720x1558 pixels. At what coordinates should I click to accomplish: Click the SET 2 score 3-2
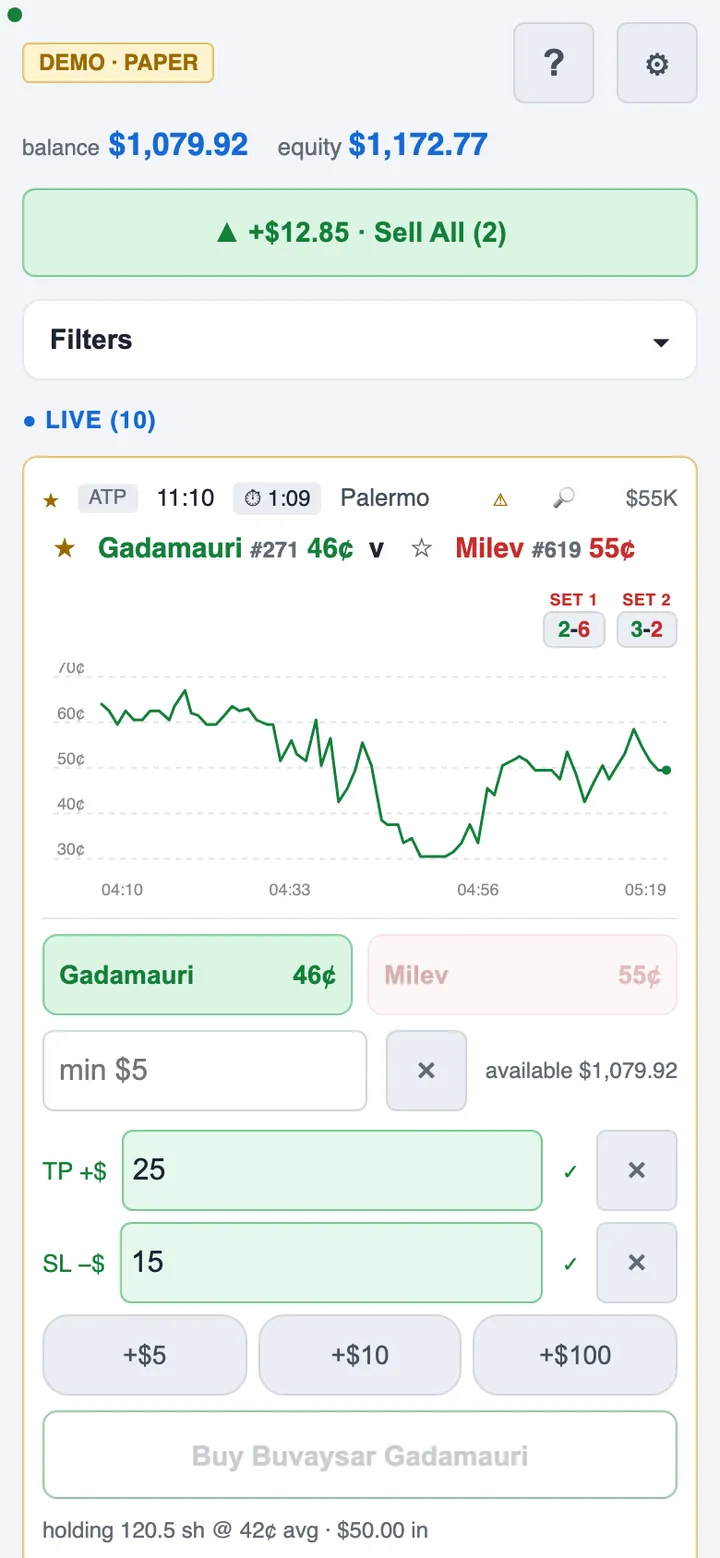tap(647, 630)
